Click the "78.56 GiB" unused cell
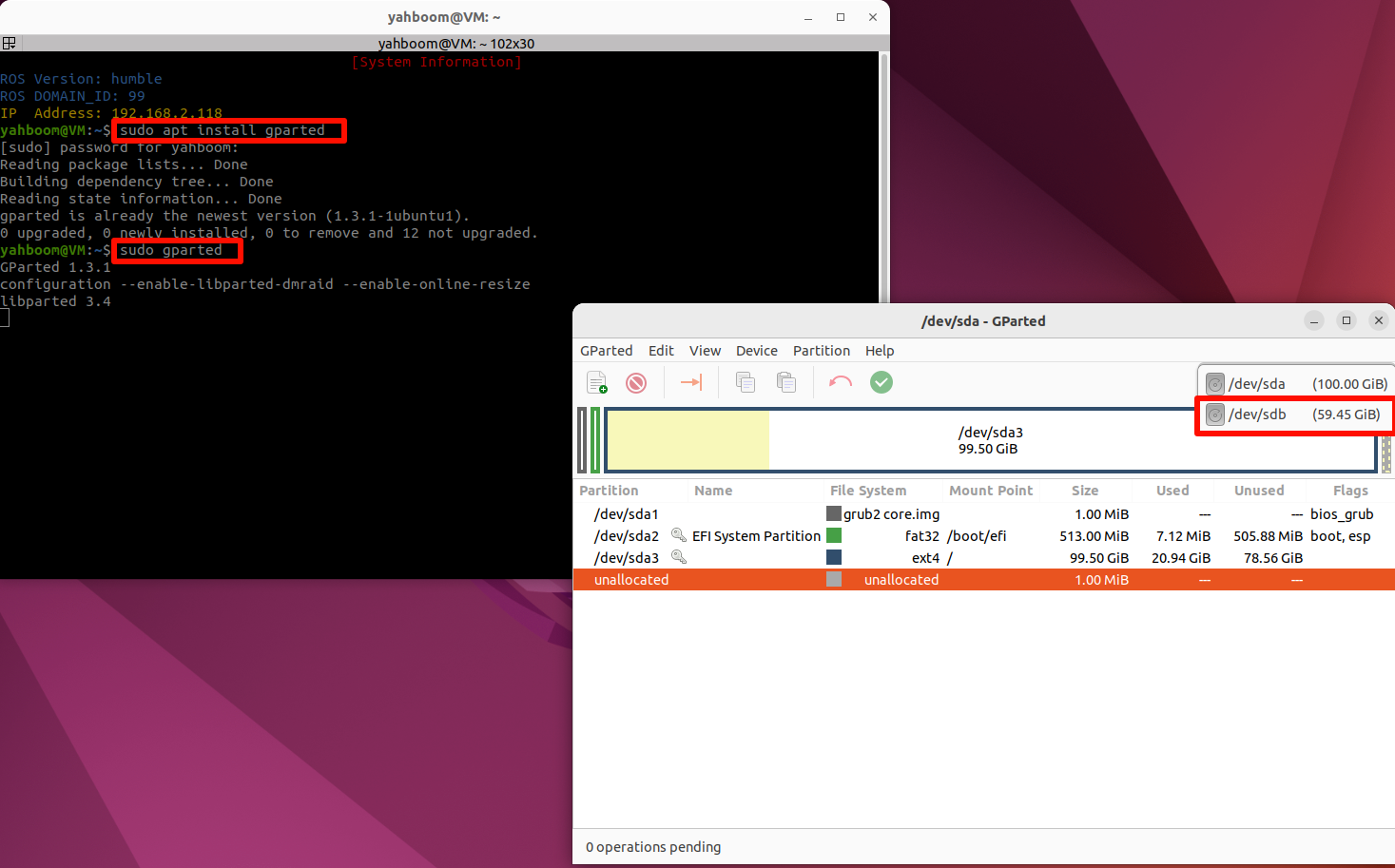Screen dimensions: 1395x868 1273,558
